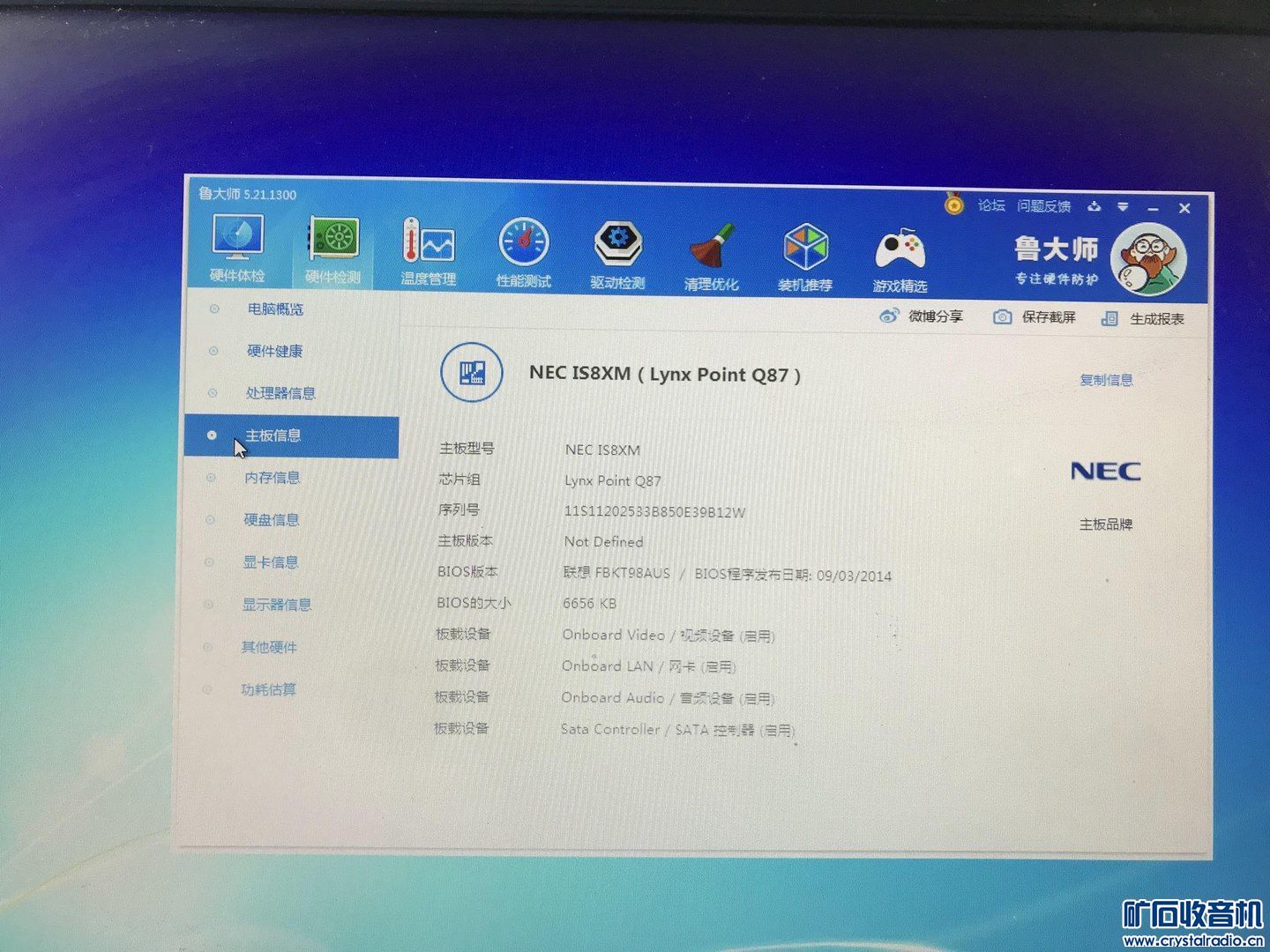Image resolution: width=1270 pixels, height=952 pixels.
Task: Click the 主板型号 value NEC IS8XM
Action: pyautogui.click(x=602, y=450)
